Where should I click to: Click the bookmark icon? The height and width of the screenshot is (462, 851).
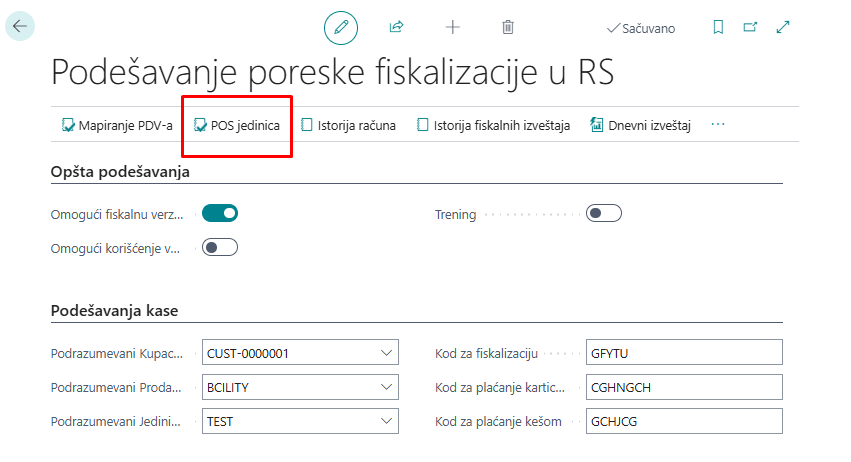(x=718, y=28)
